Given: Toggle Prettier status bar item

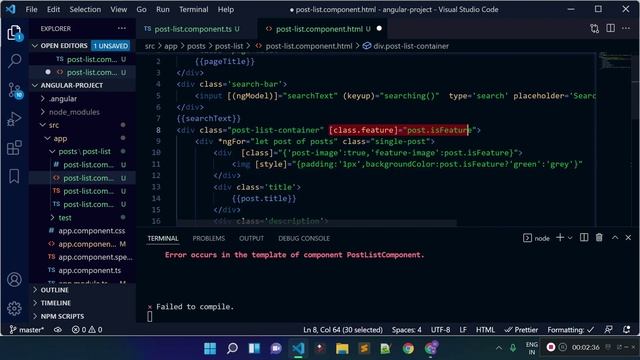Looking at the screenshot, I should tap(521, 330).
